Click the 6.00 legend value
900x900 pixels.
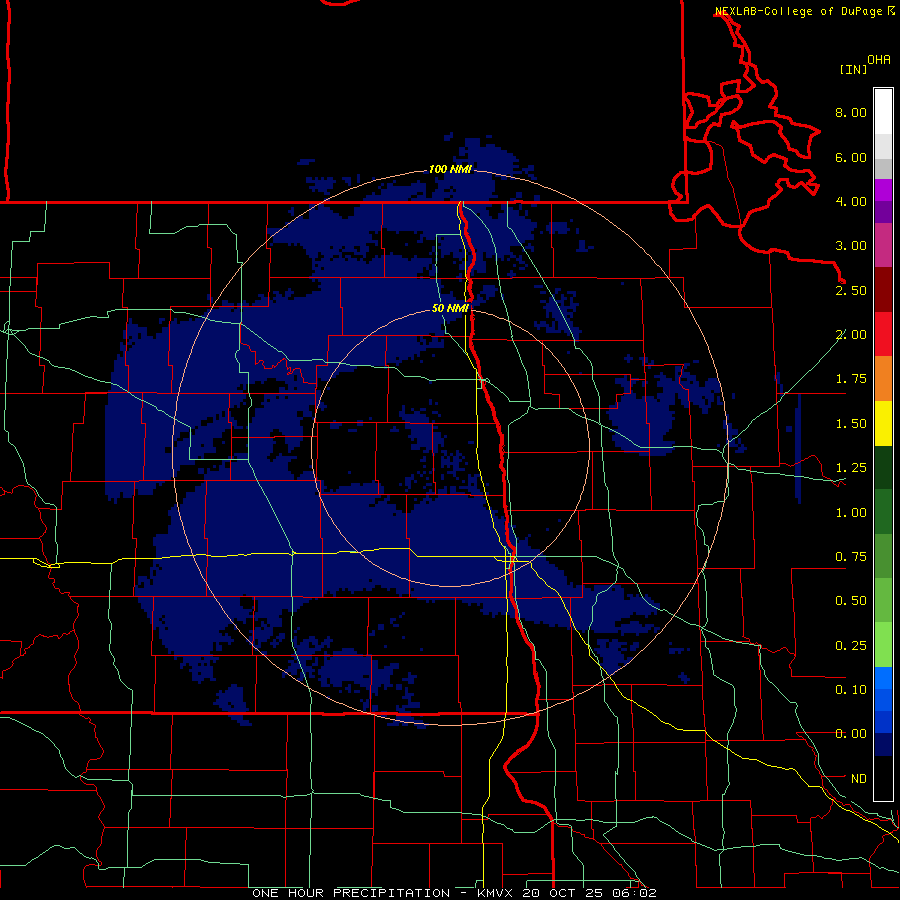(x=851, y=157)
